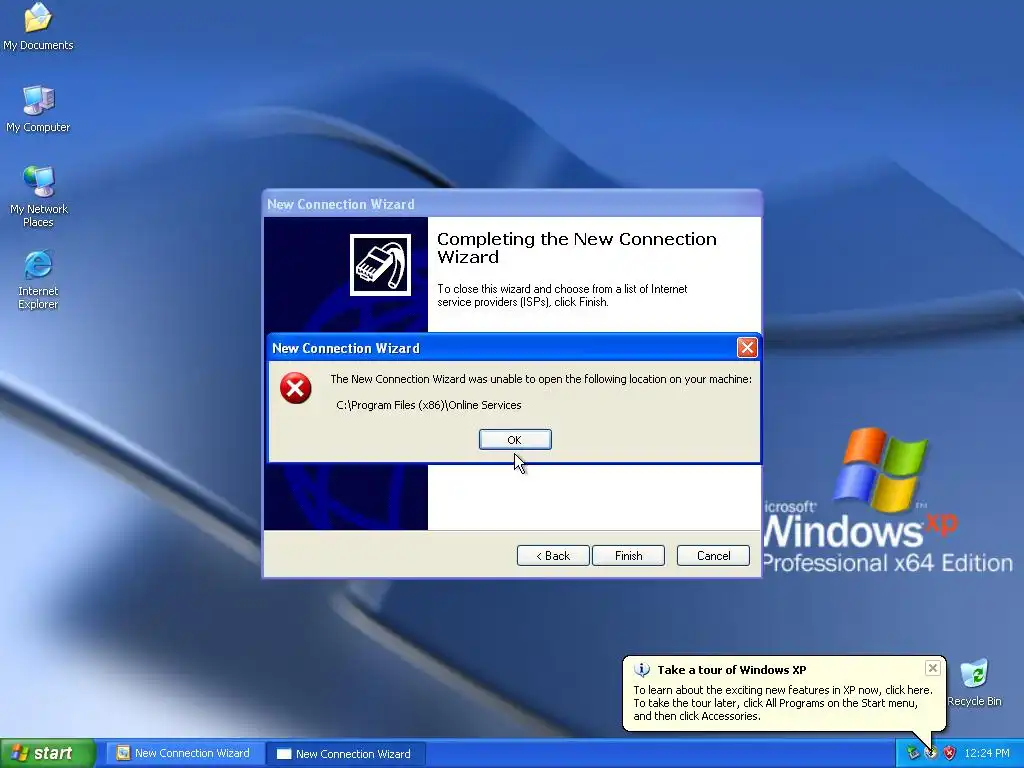Screen dimensions: 1024x768
Task: Click Finish in the wizard
Action: (x=628, y=556)
